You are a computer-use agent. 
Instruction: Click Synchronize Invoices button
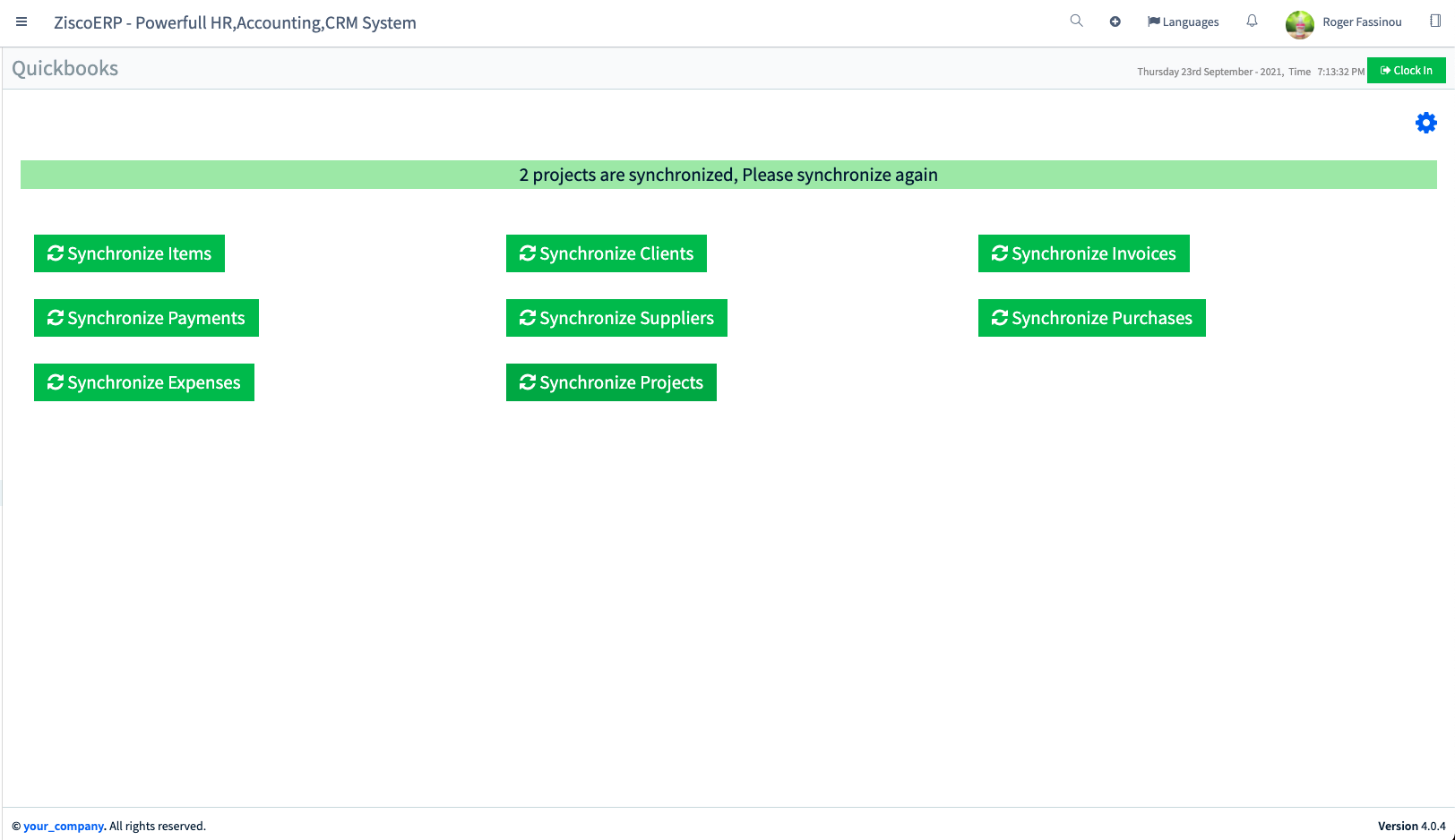(x=1084, y=253)
